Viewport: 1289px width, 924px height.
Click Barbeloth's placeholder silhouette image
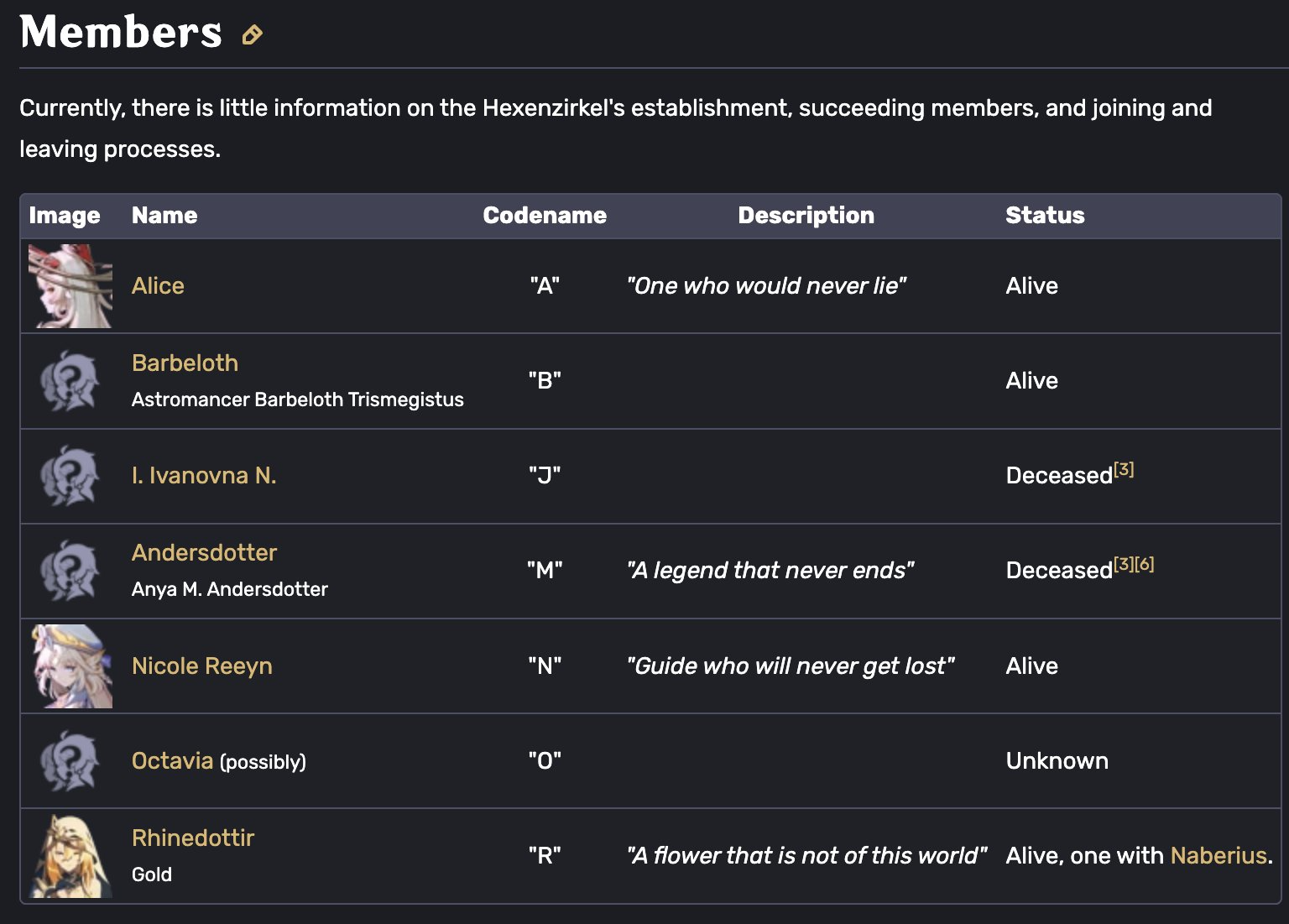coord(70,381)
